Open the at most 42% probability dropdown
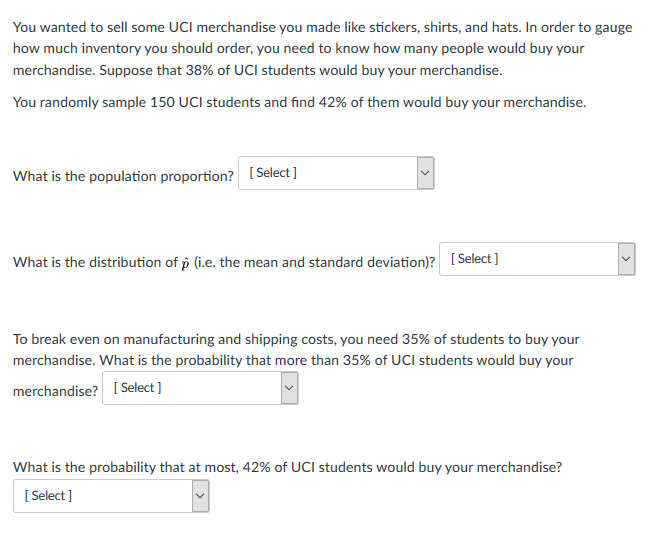 click(x=110, y=496)
